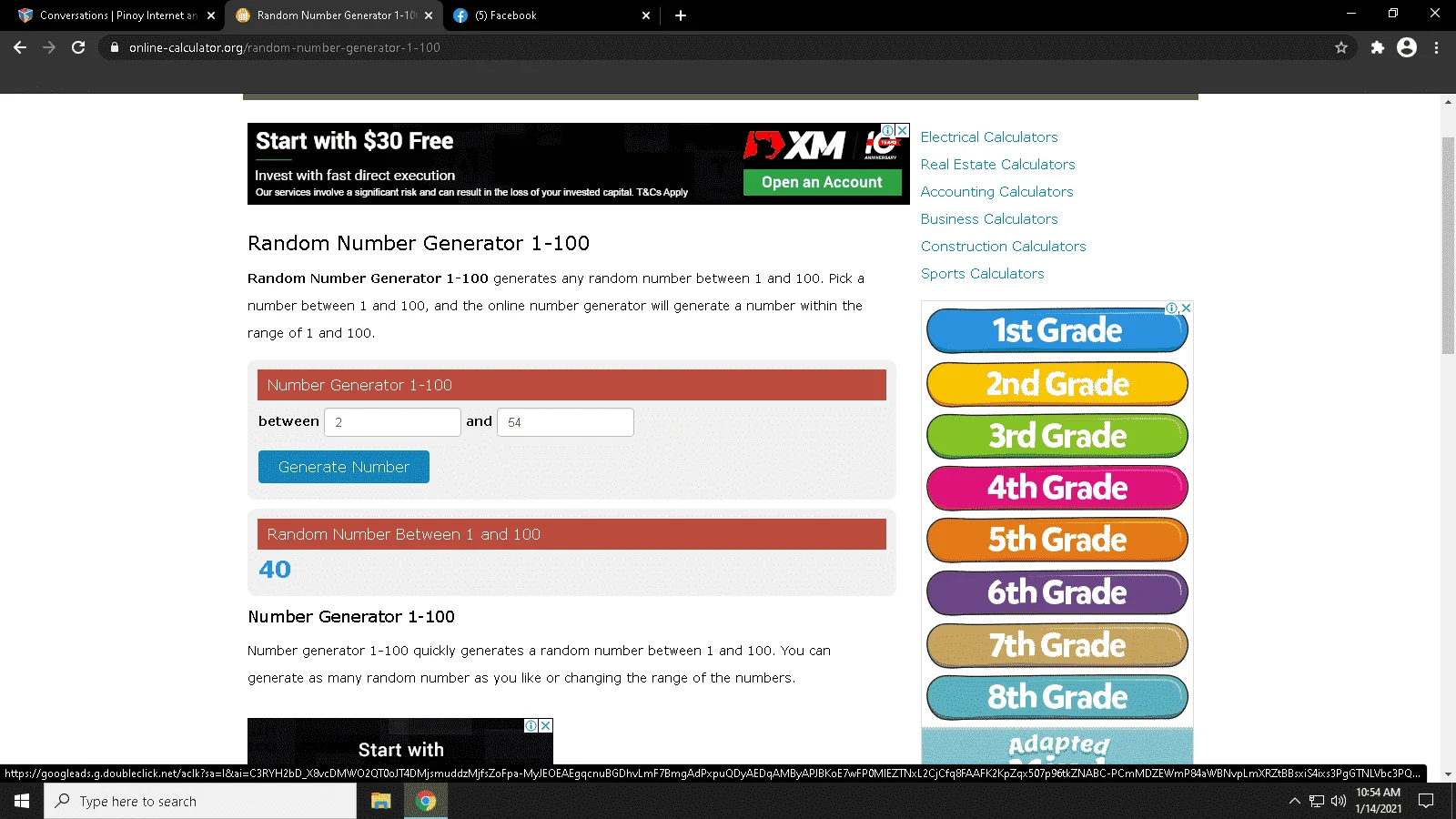Open volume control in tray
Screen dimensions: 1456x819
(1339, 801)
